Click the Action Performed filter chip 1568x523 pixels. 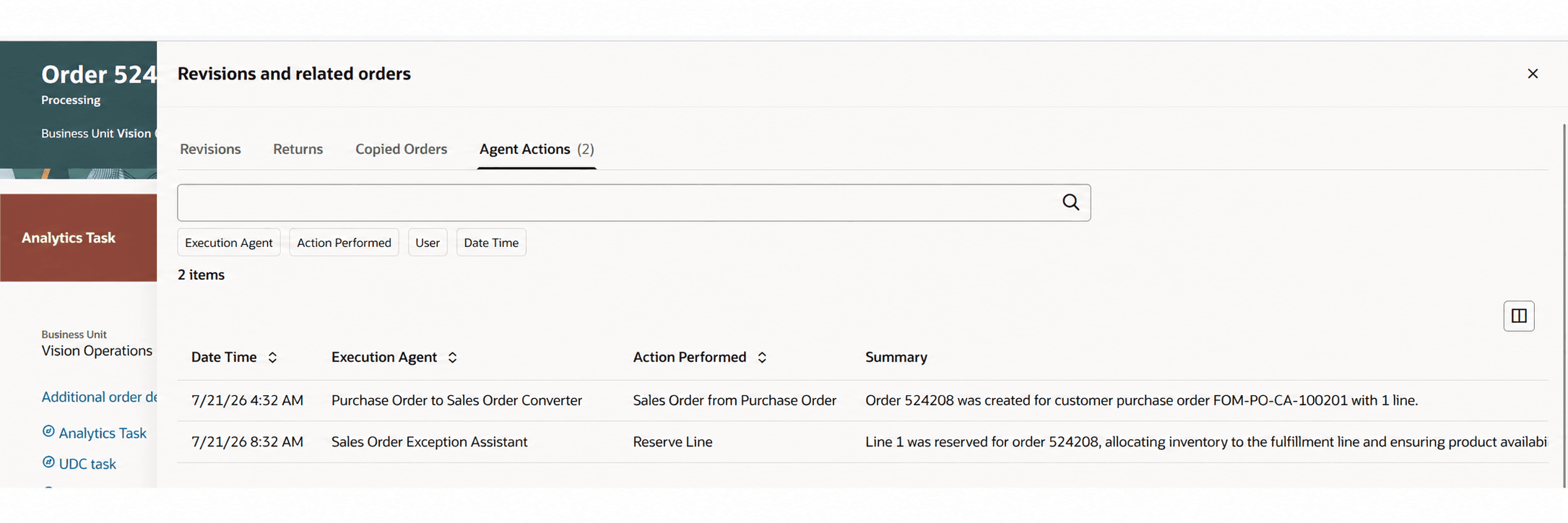pos(344,243)
